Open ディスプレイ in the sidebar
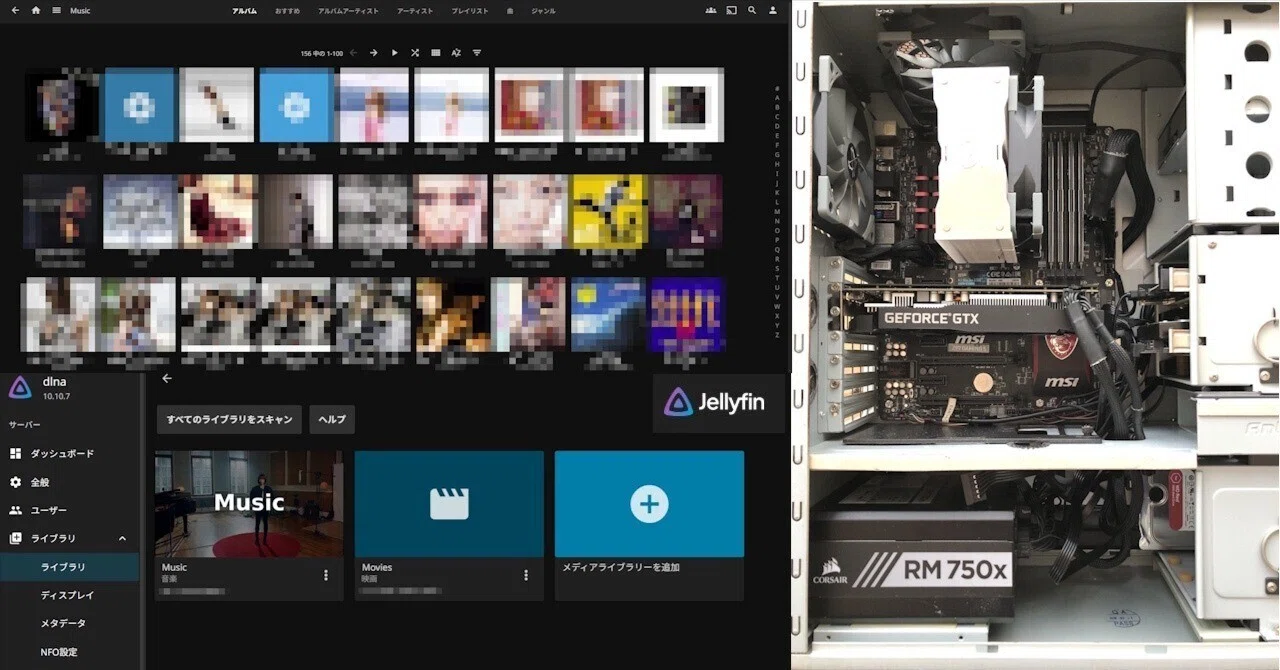Screen dimensions: 1280x670 click(x=67, y=595)
